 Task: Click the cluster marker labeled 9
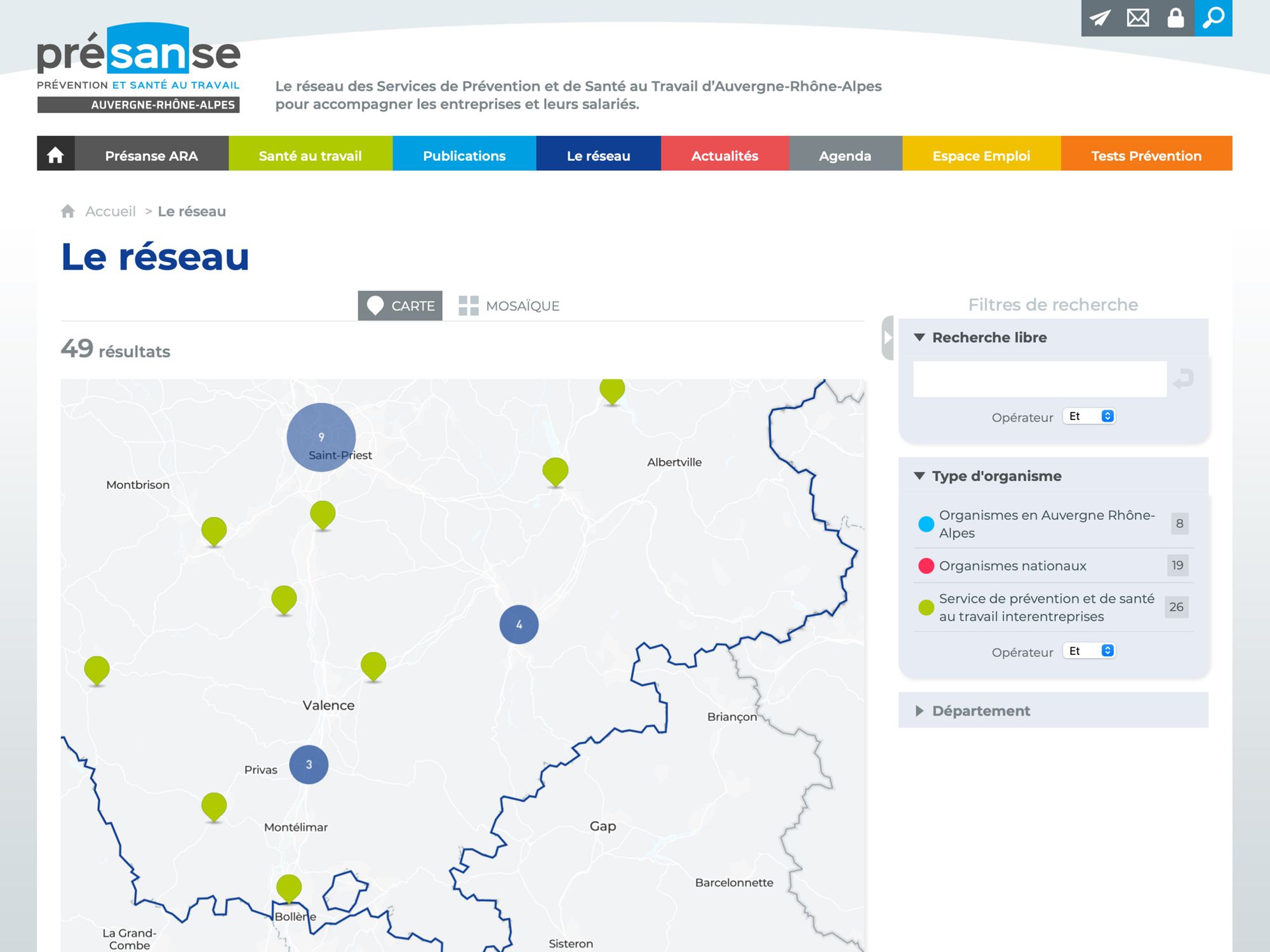[x=321, y=437]
